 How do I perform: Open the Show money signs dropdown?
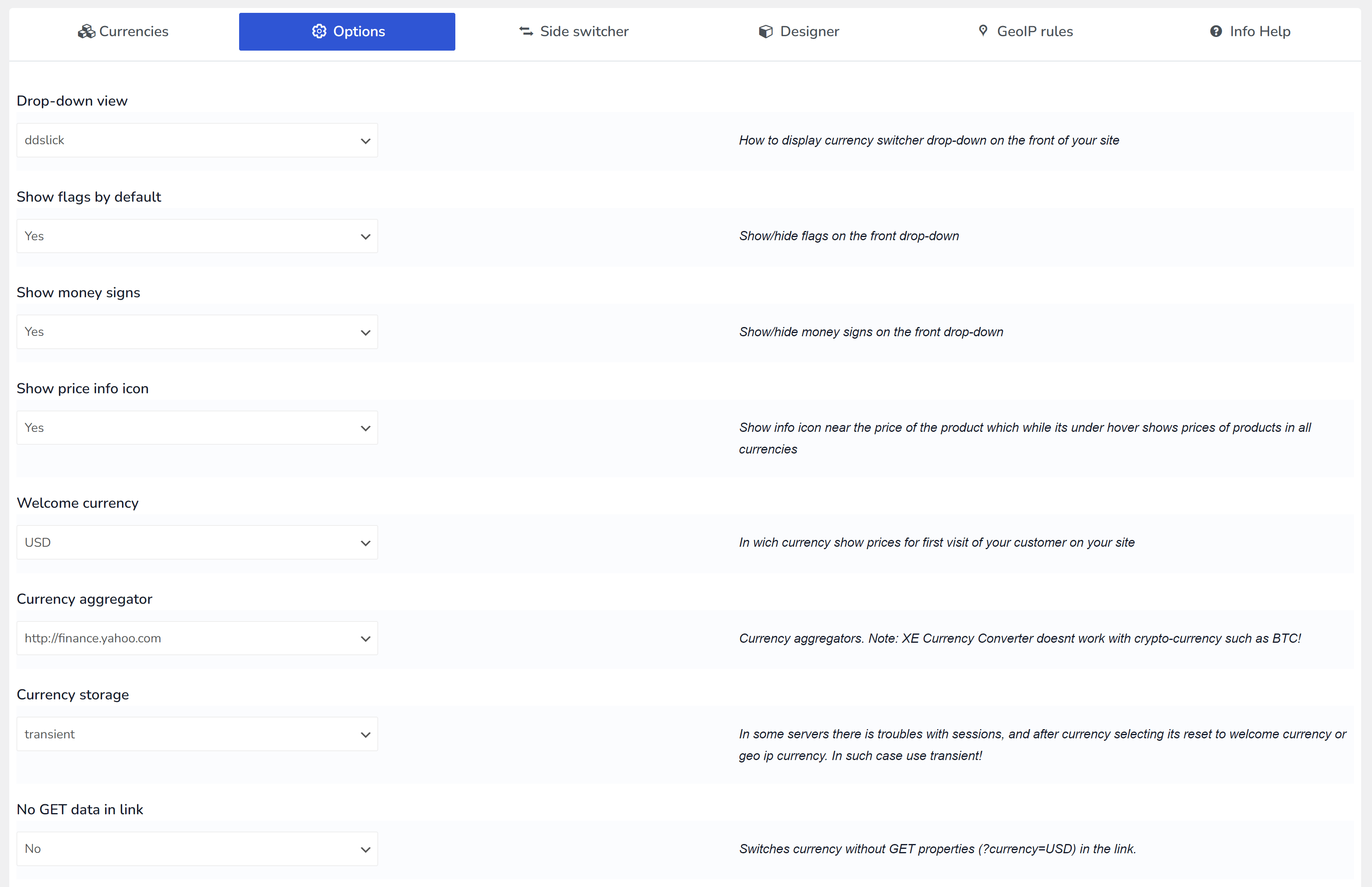point(197,332)
